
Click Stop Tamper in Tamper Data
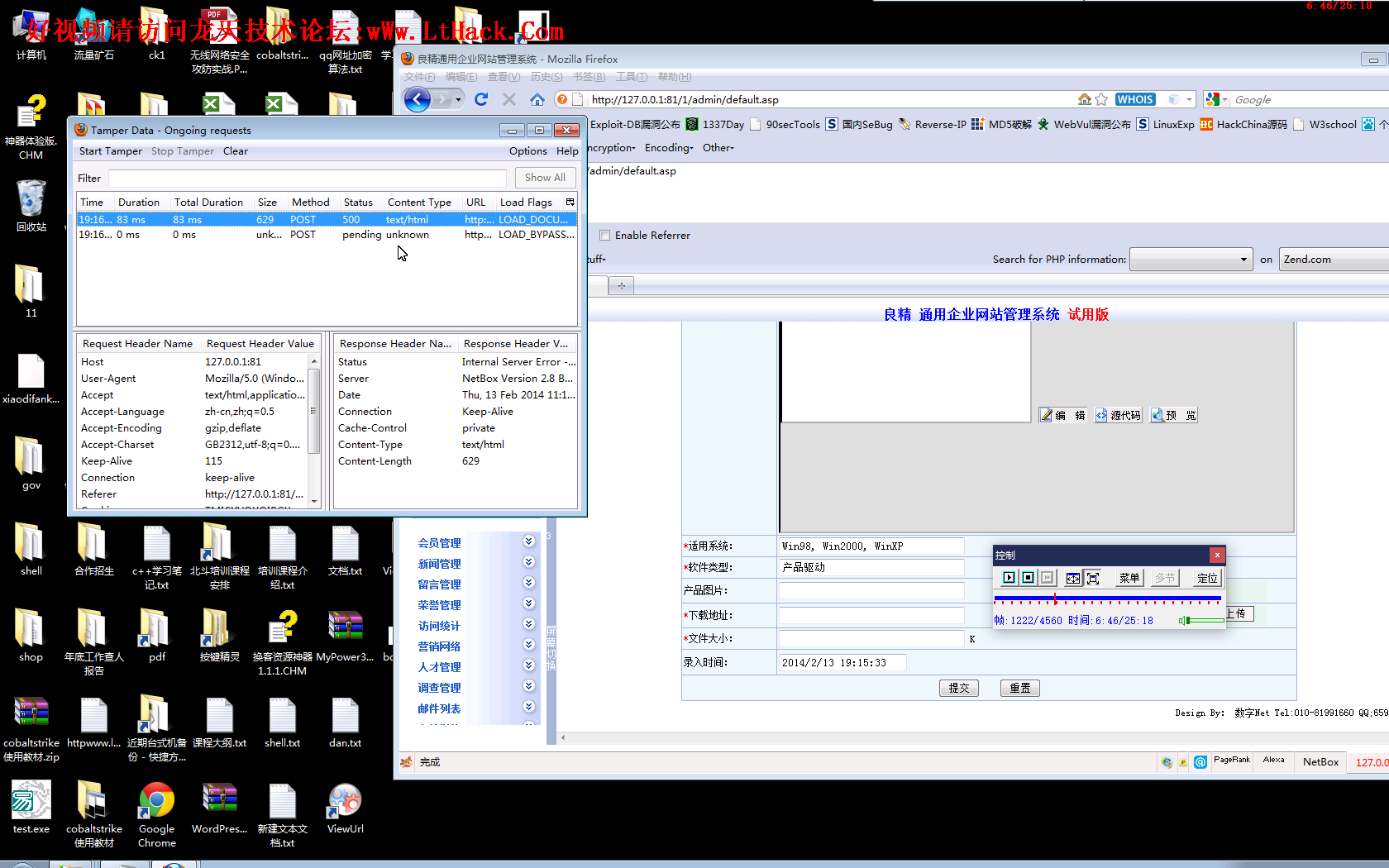point(183,151)
